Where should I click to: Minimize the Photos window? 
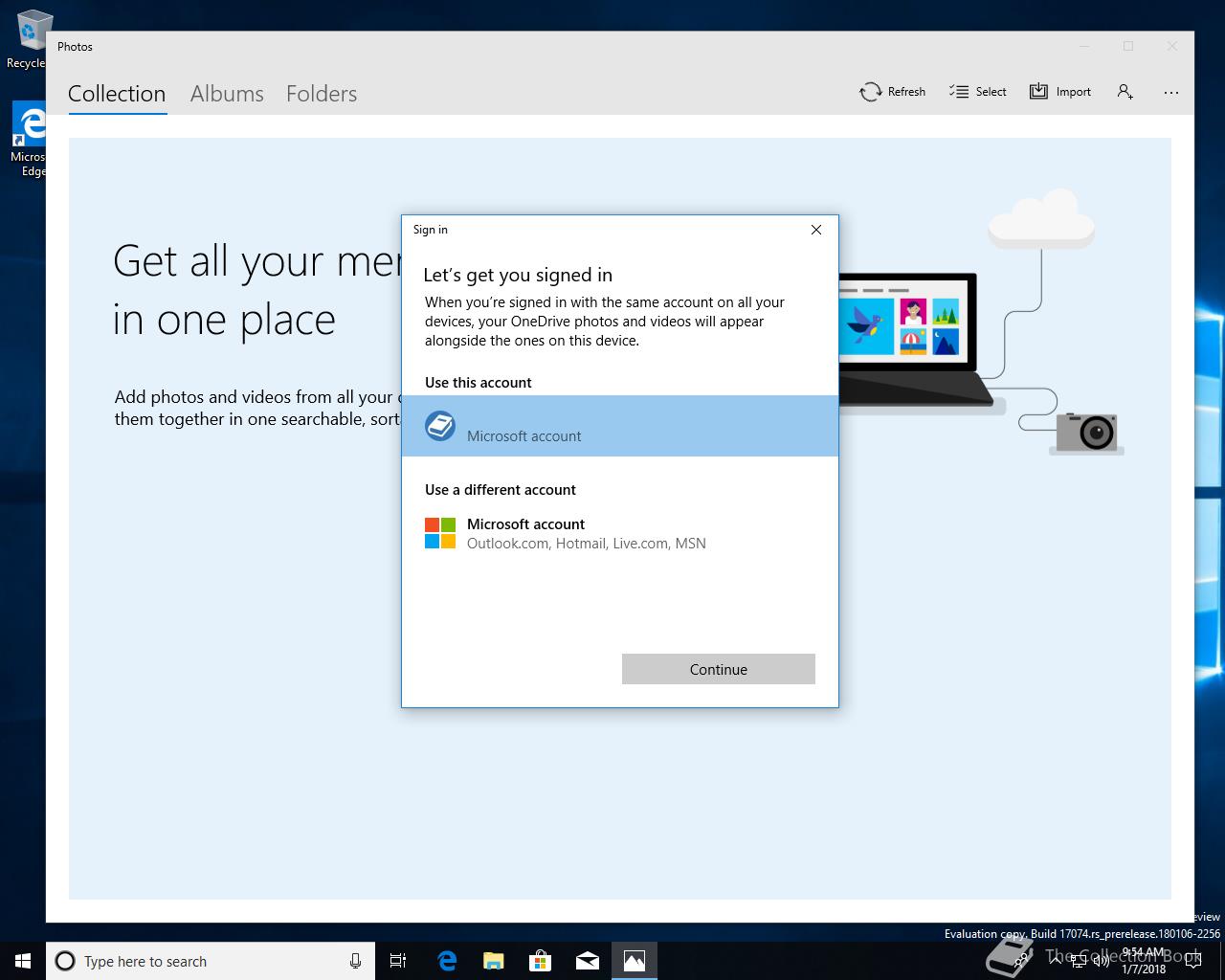(1085, 46)
